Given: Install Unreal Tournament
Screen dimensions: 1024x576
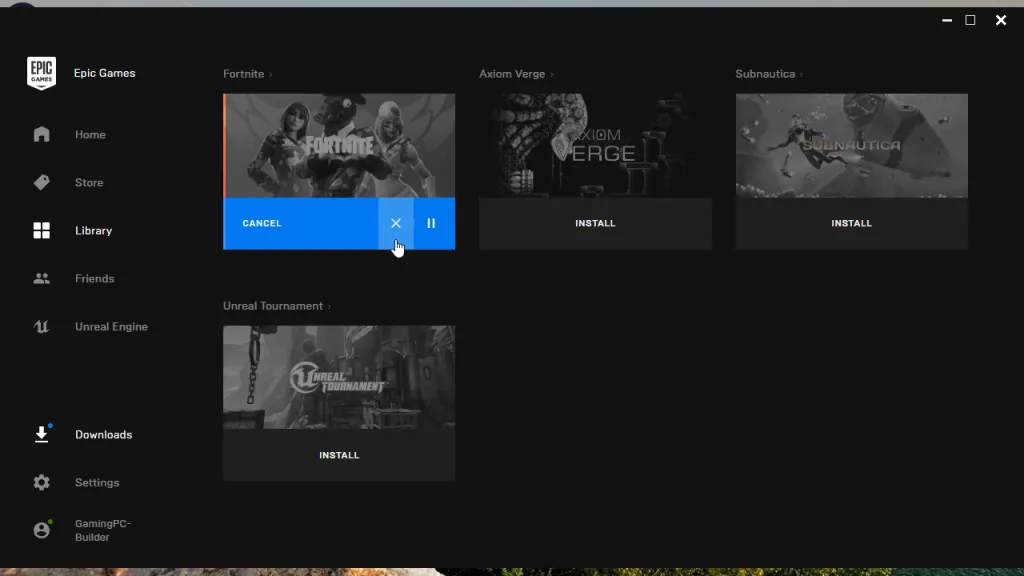Looking at the screenshot, I should (339, 455).
